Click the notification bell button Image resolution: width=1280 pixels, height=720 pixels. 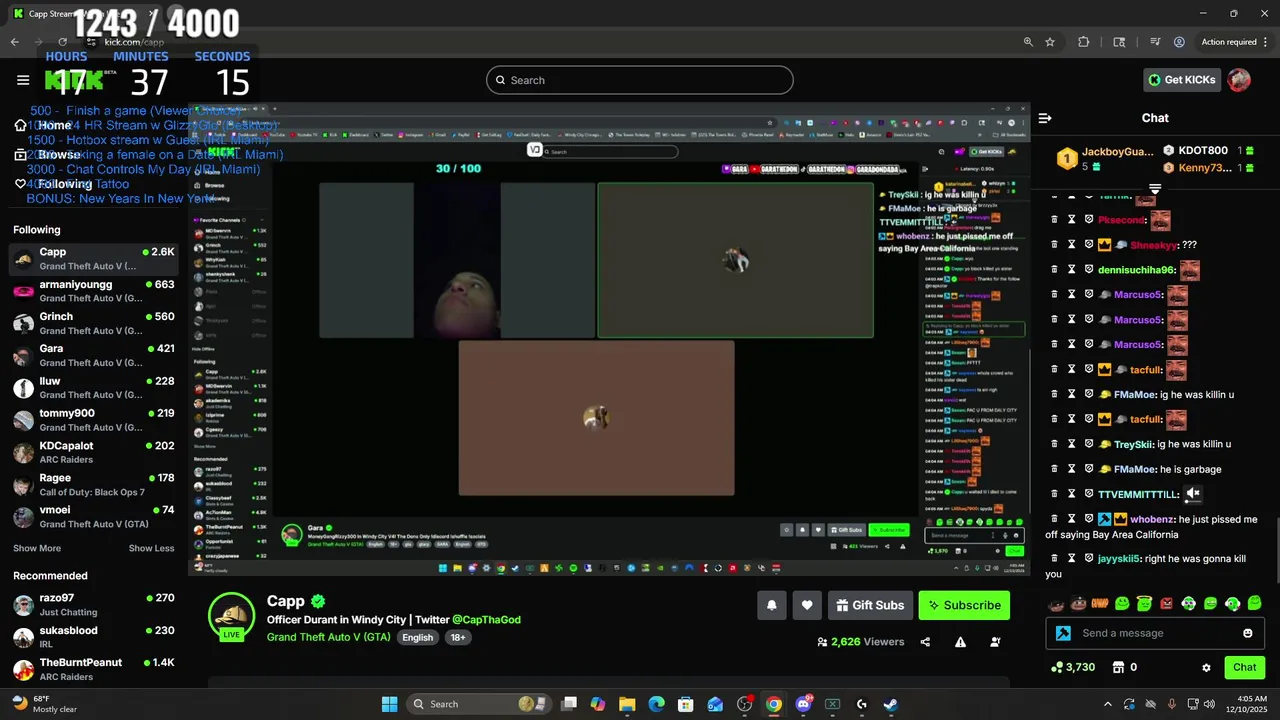coord(772,605)
